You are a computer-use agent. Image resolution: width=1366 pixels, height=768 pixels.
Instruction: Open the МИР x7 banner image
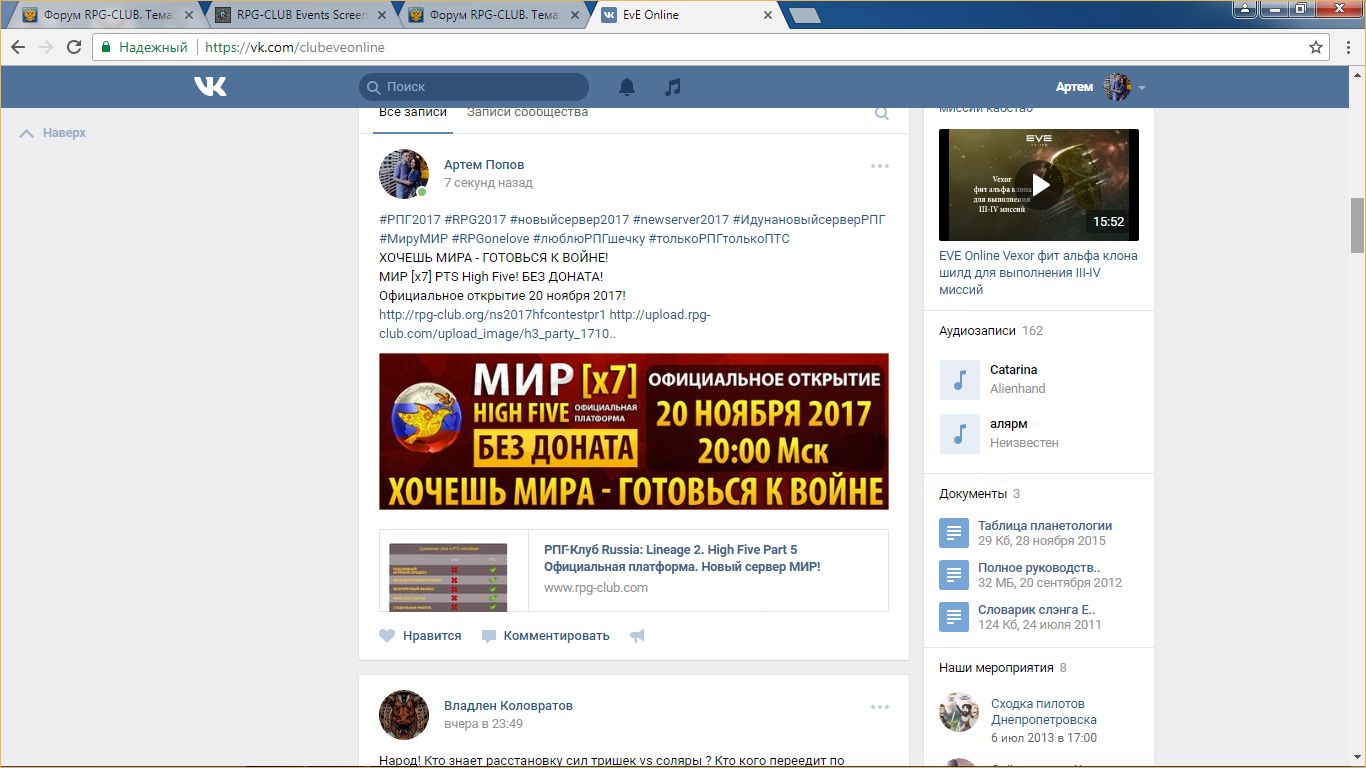[634, 431]
